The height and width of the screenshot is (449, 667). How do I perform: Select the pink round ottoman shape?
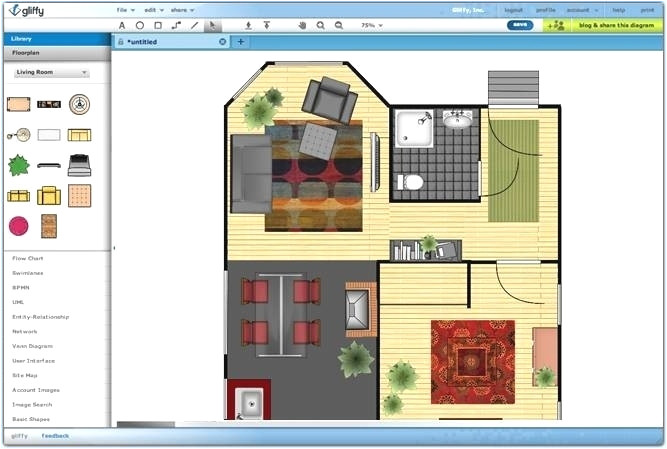click(19, 226)
